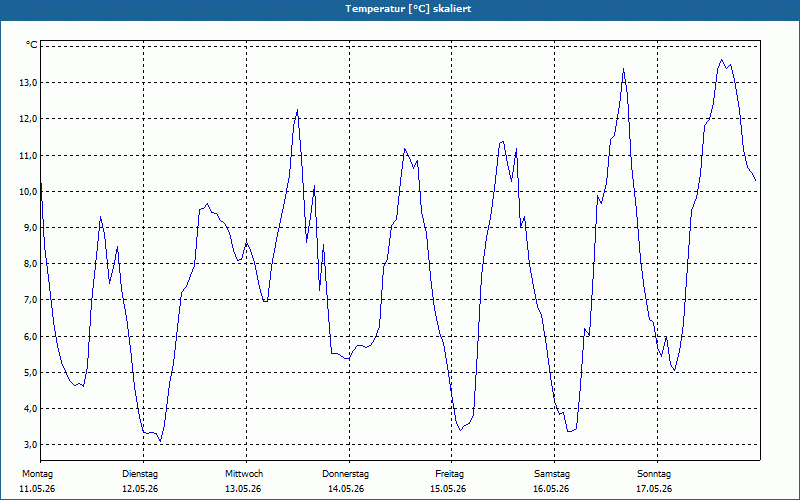Click the Samstag day label
The image size is (800, 500).
(x=552, y=474)
